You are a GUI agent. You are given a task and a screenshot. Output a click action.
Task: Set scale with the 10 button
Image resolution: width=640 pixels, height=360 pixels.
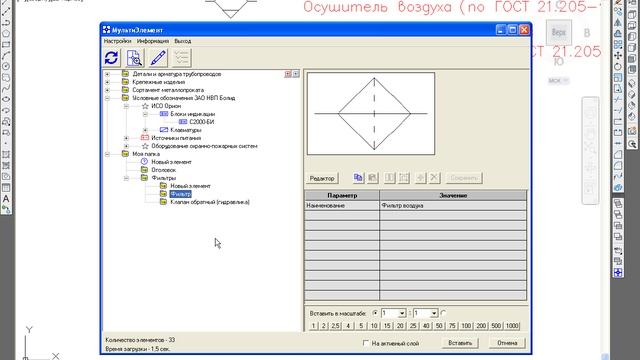[x=374, y=326]
